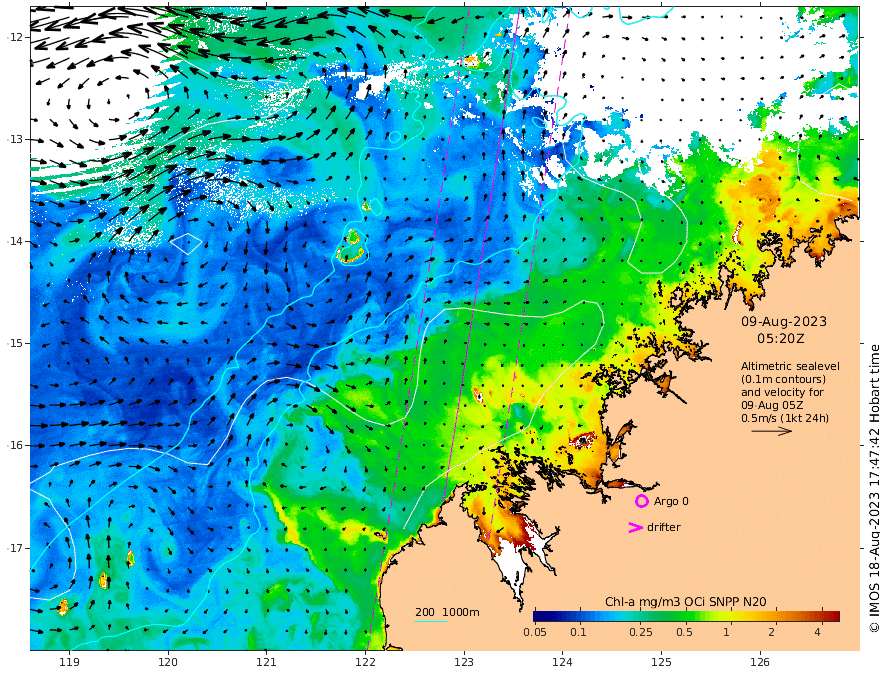Image resolution: width=880 pixels, height=680 pixels.
Task: Click the longitude axis label 125
Action: tap(662, 663)
